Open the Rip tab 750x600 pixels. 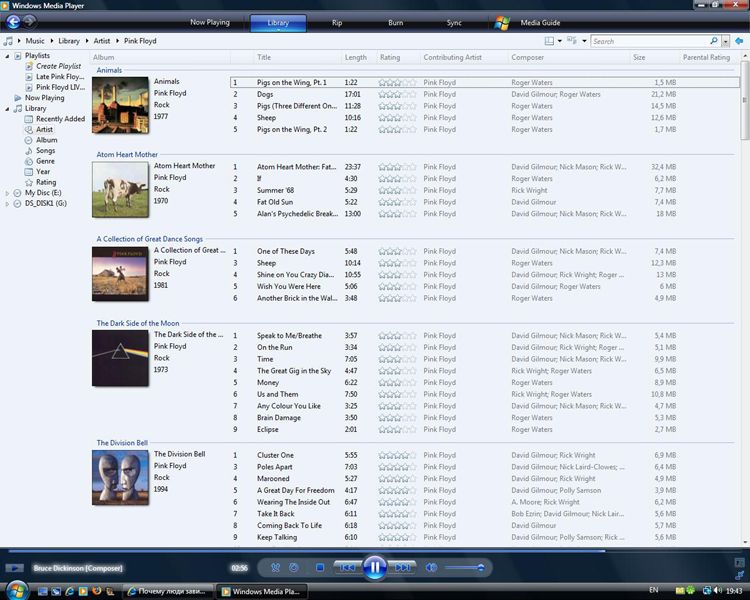tap(337, 22)
